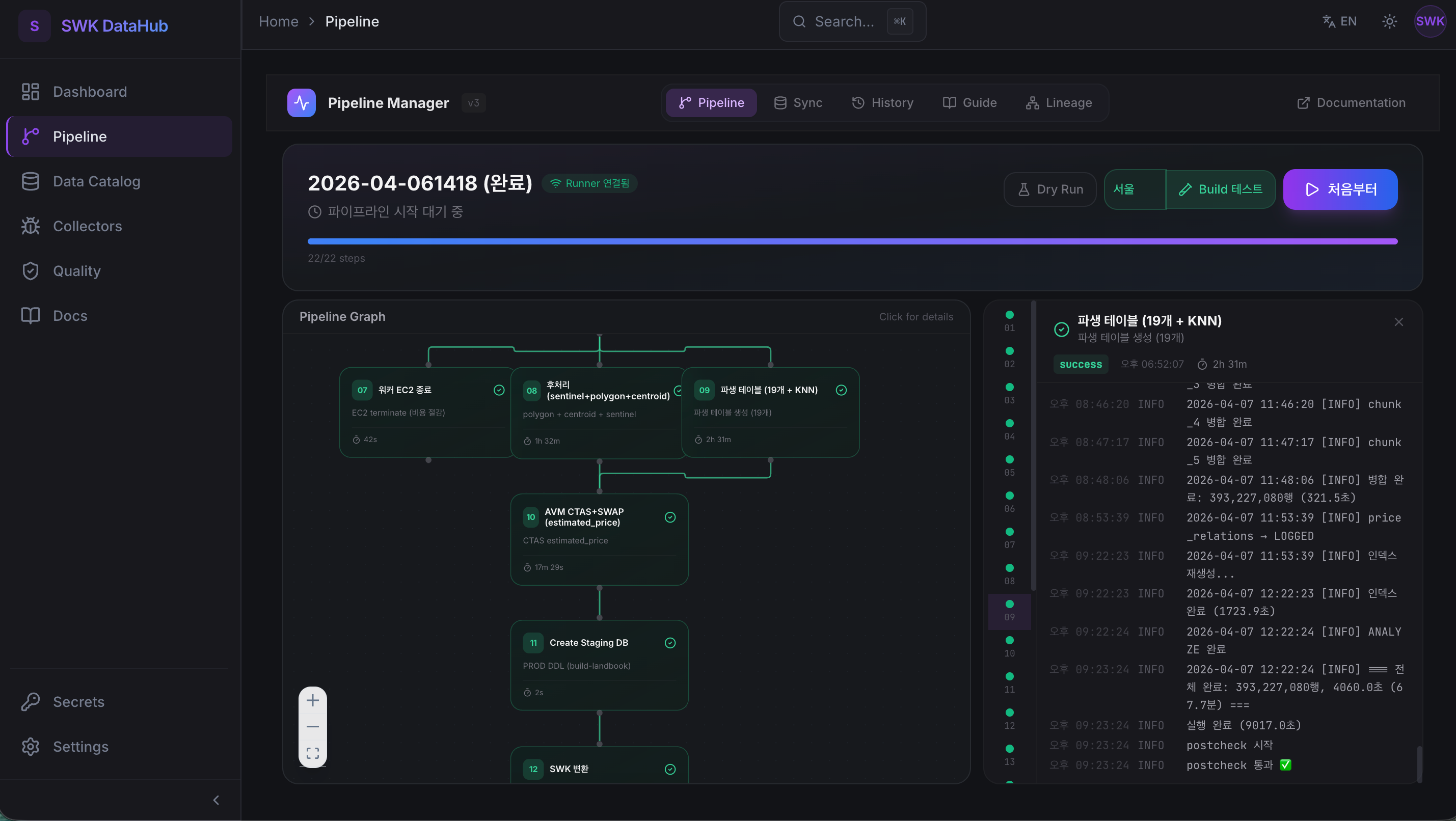Viewport: 1456px width, 821px height.
Task: Click the success status badge
Action: coord(1081,365)
